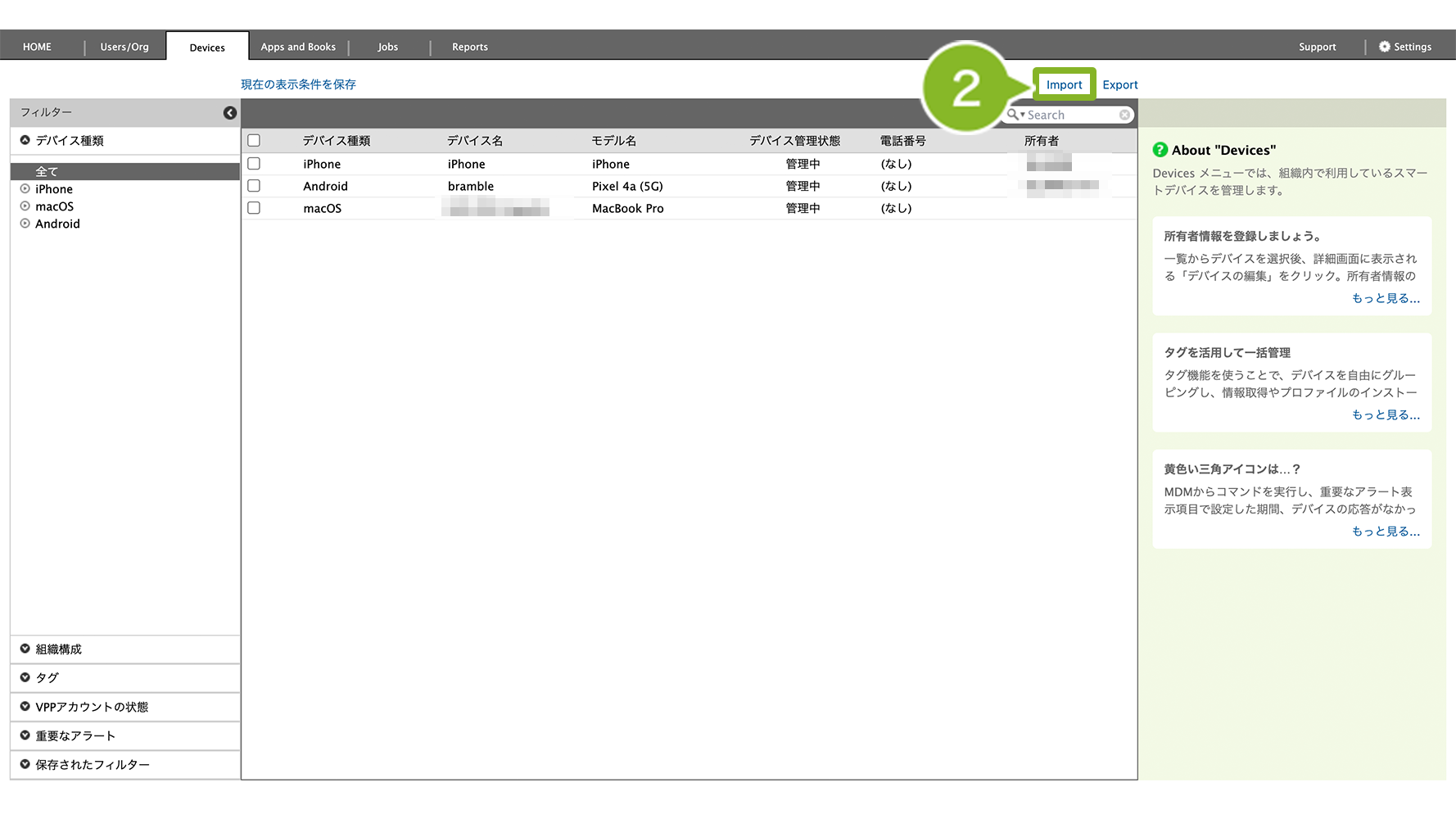1456x819 pixels.
Task: Click into the Search input field
Action: [1071, 115]
